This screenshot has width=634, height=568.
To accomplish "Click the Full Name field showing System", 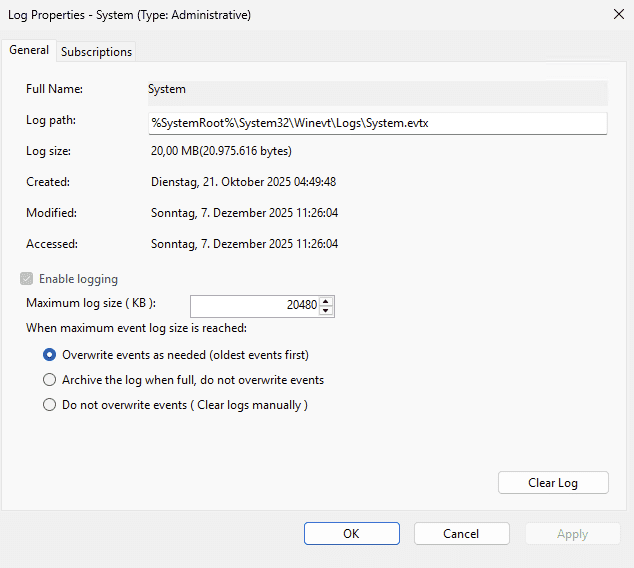I will [x=376, y=91].
